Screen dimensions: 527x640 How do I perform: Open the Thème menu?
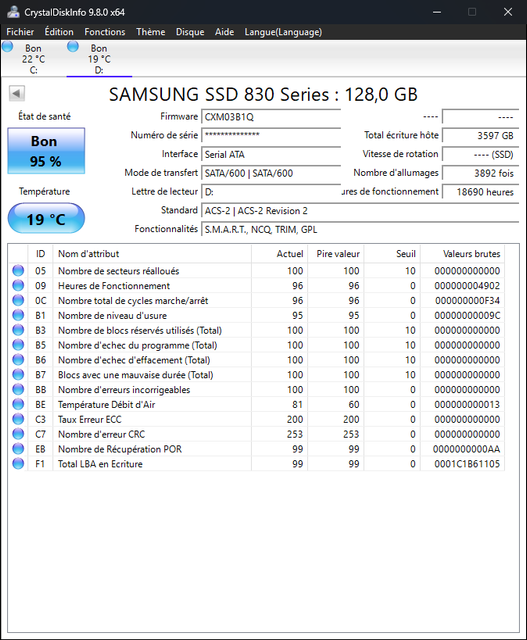pyautogui.click(x=151, y=32)
